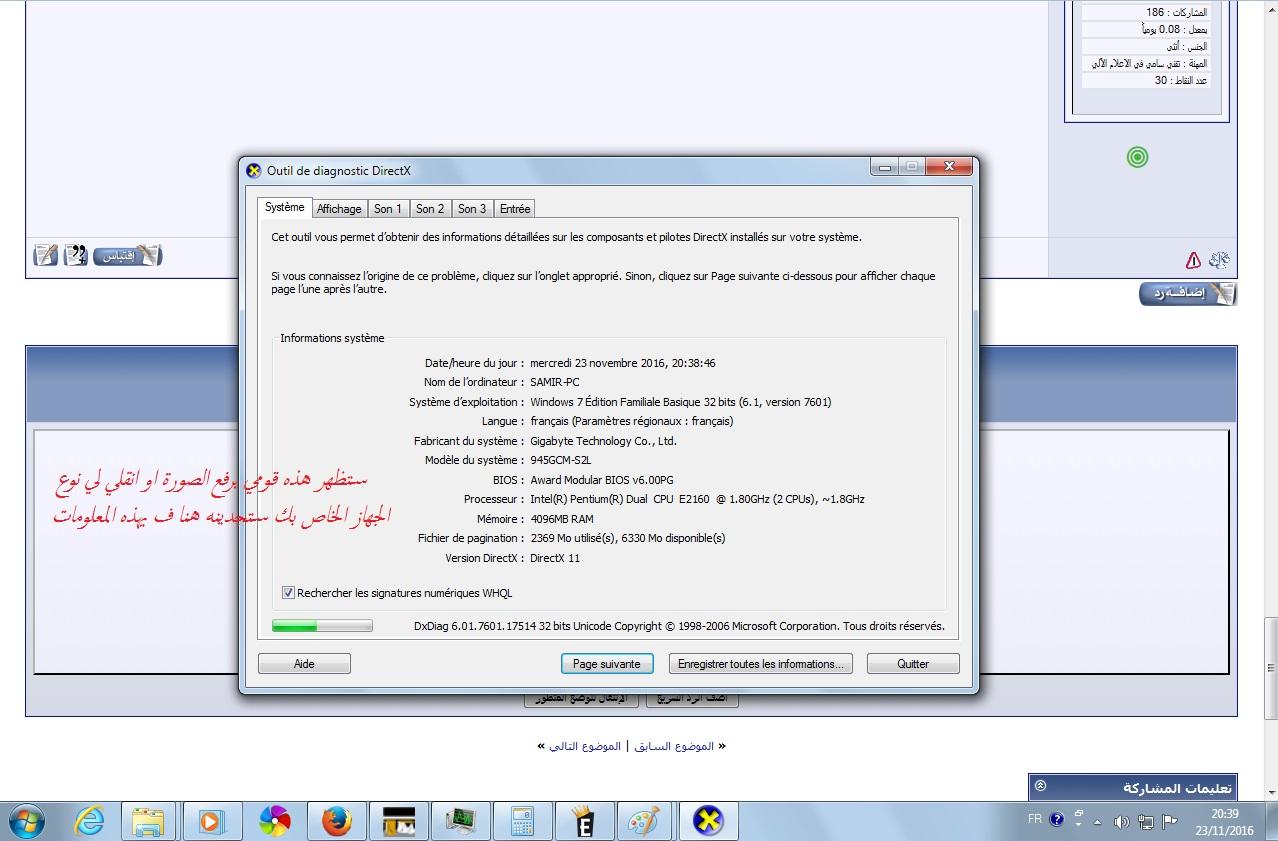This screenshot has height=841, width=1278.
Task: Click the green online status icon
Action: pos(1137,157)
